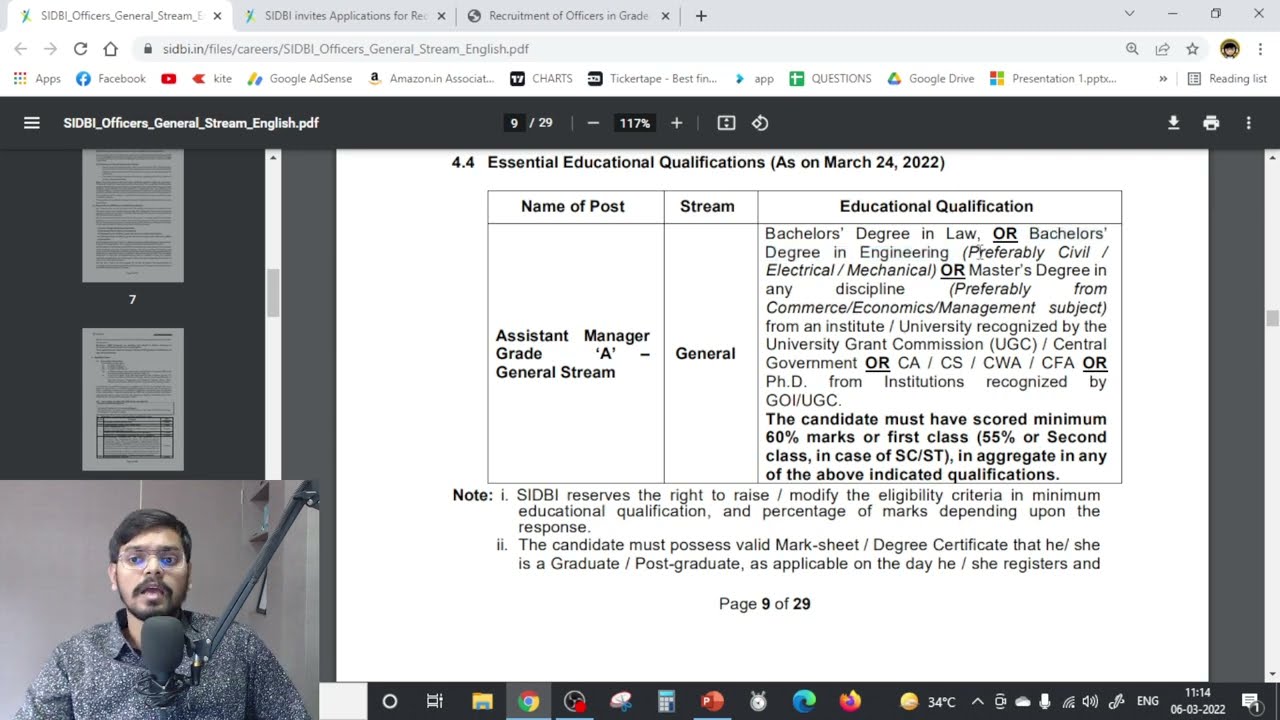Screen dimensions: 1280x720
Task: Open the Google AdSense bookmark
Action: [300, 78]
